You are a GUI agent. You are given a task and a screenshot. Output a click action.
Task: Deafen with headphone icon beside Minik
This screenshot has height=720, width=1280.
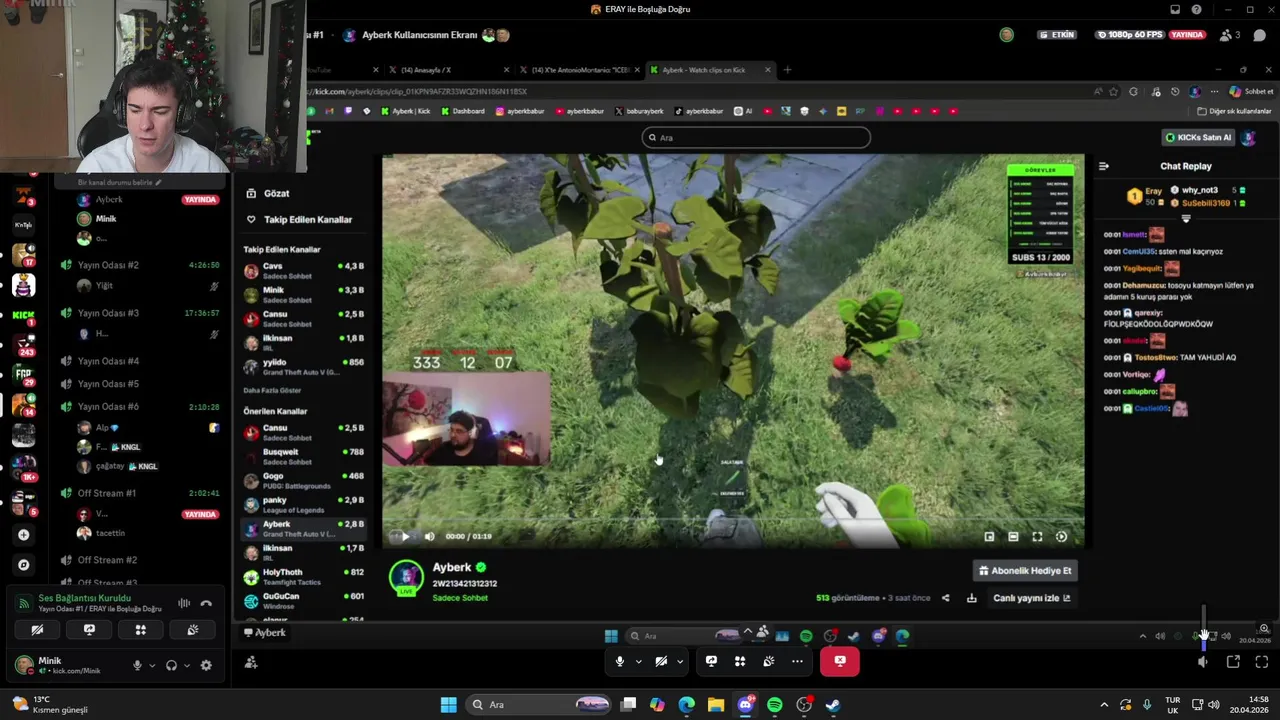click(171, 665)
